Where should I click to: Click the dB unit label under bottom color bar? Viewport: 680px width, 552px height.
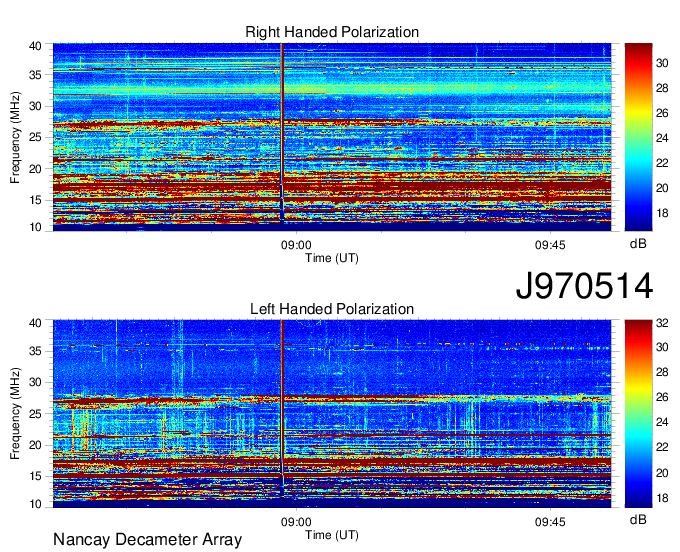[638, 519]
